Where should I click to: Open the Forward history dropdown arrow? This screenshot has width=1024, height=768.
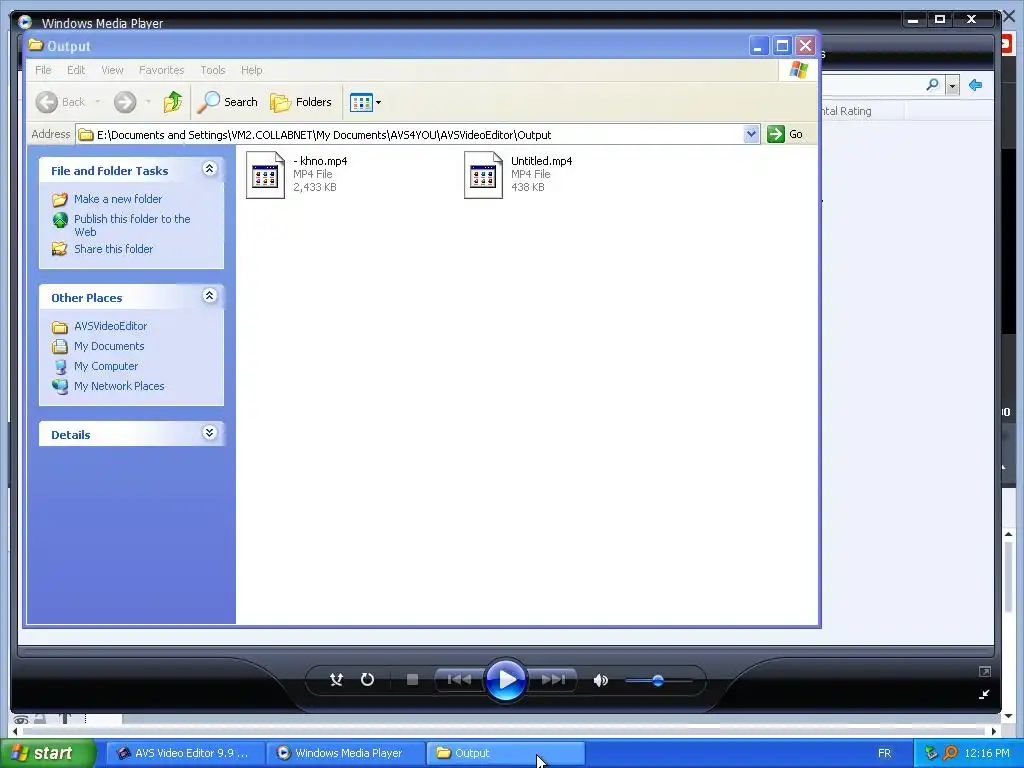[x=148, y=102]
